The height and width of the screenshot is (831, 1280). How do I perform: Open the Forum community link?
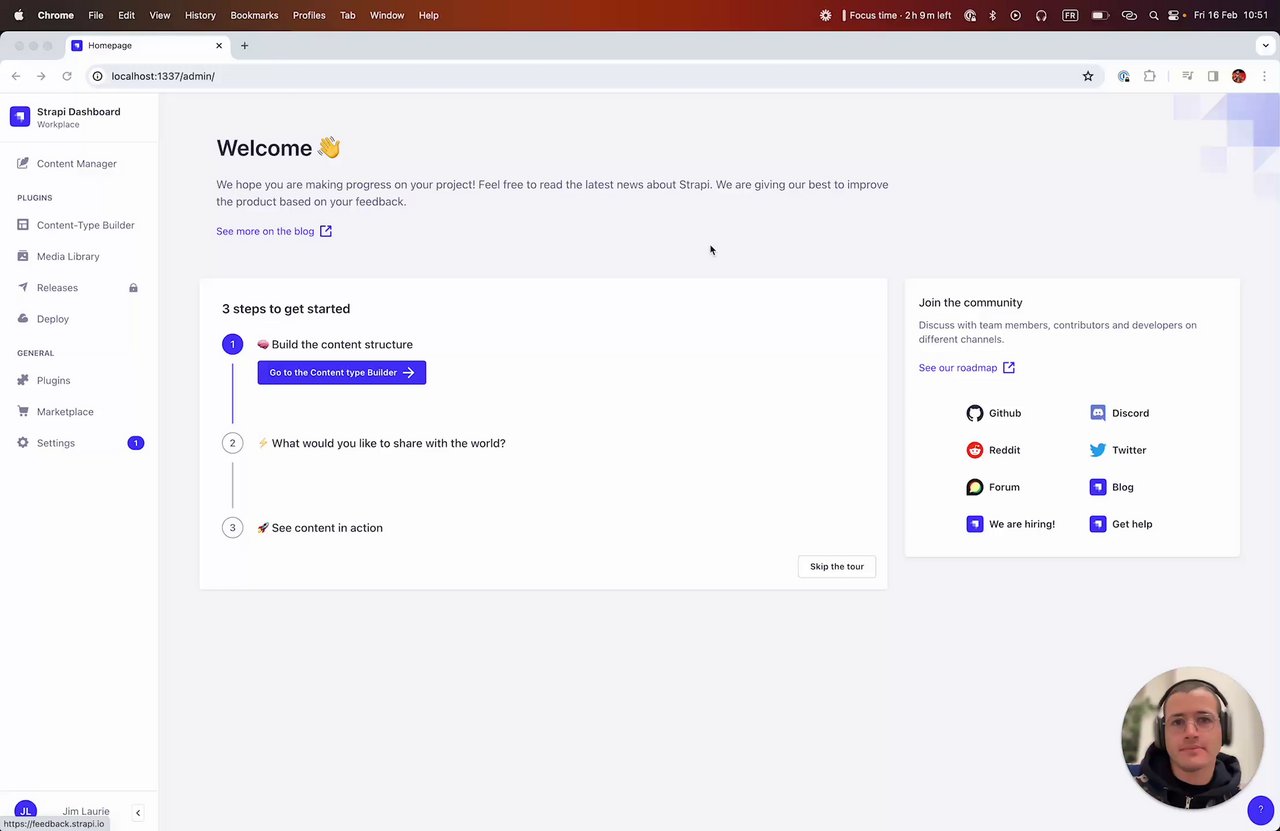click(x=993, y=487)
